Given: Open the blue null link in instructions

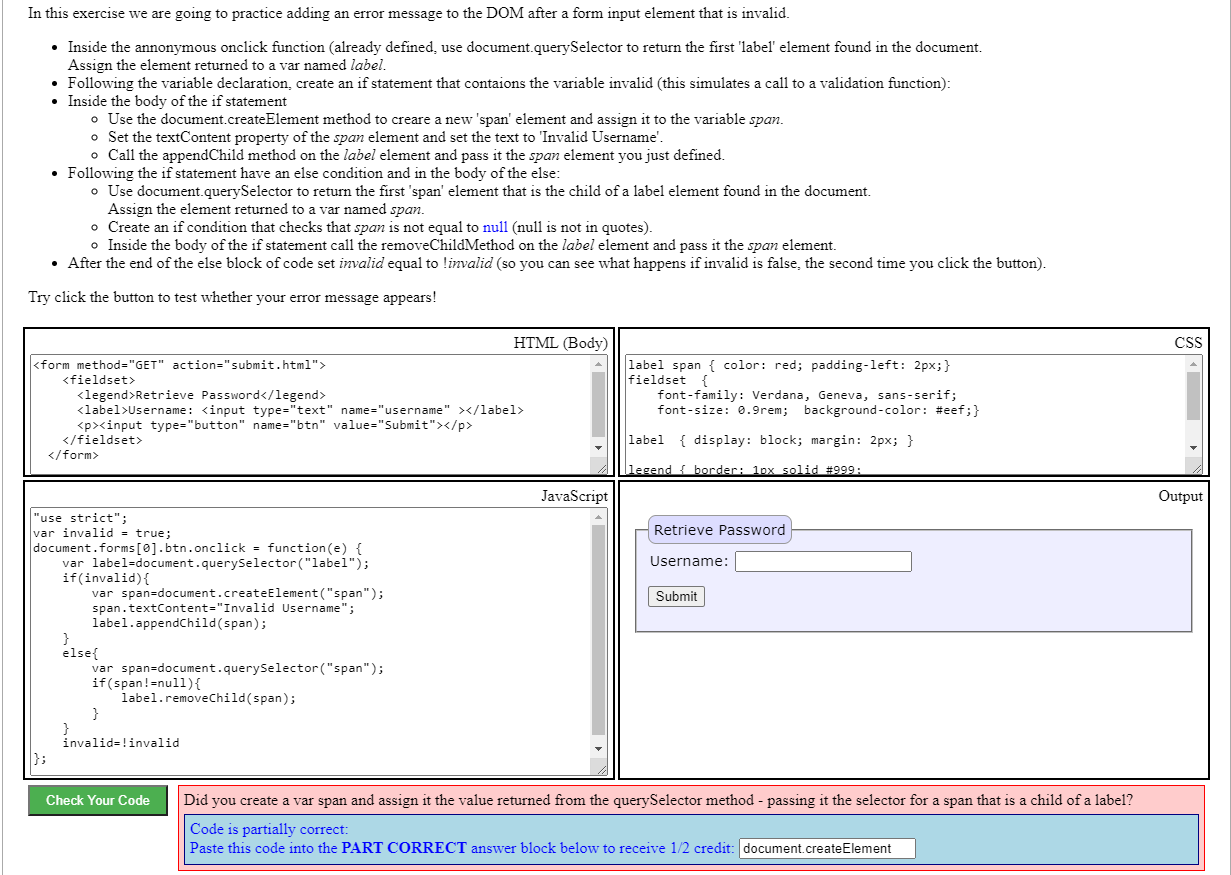Looking at the screenshot, I should [x=494, y=227].
